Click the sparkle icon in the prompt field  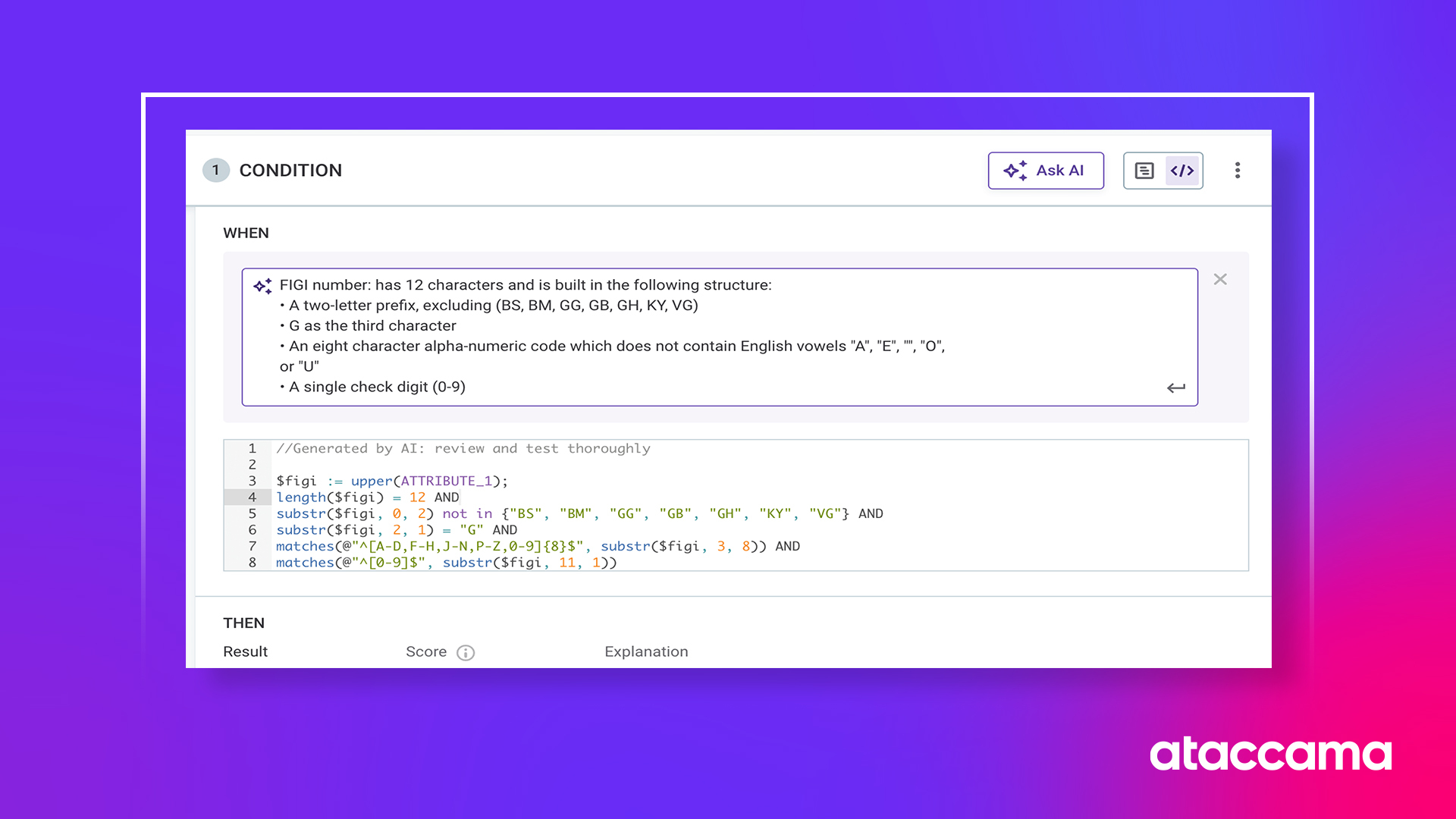tap(262, 286)
